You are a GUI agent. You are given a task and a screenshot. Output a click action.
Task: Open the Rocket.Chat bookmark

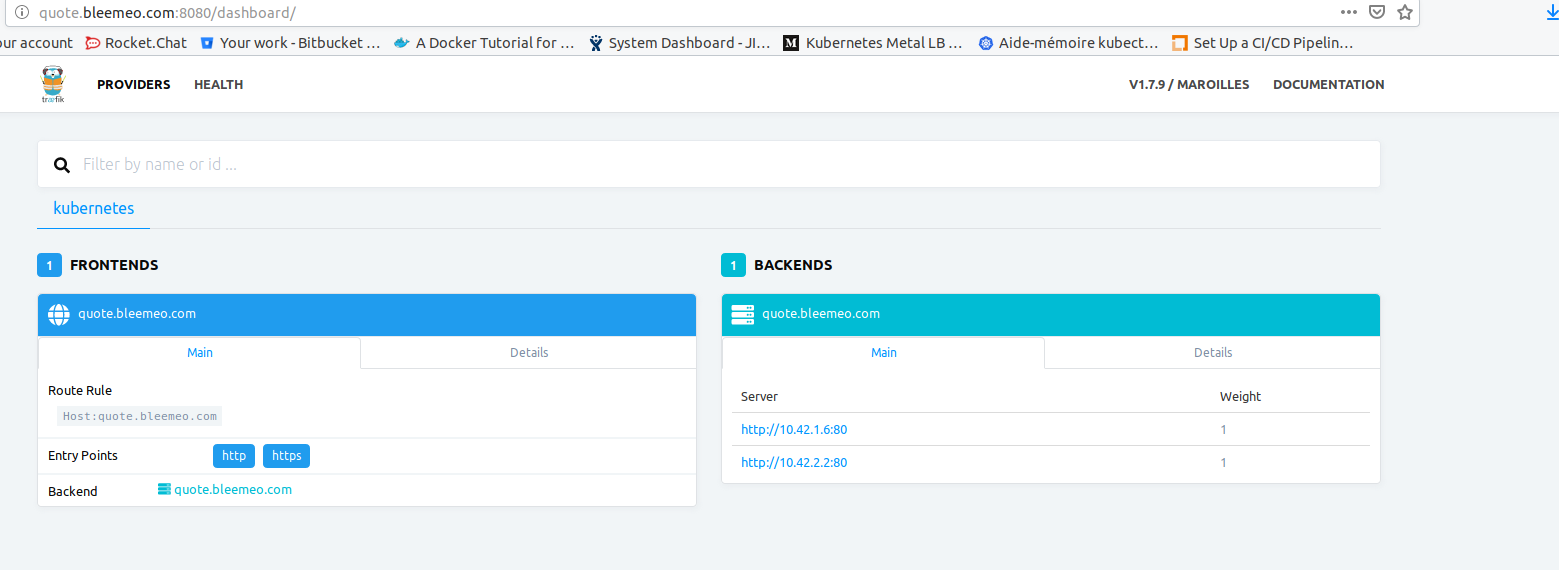click(136, 43)
